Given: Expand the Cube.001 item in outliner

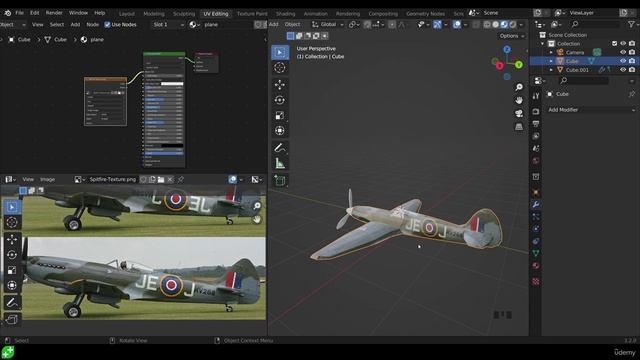Looking at the screenshot, I should click(x=551, y=70).
